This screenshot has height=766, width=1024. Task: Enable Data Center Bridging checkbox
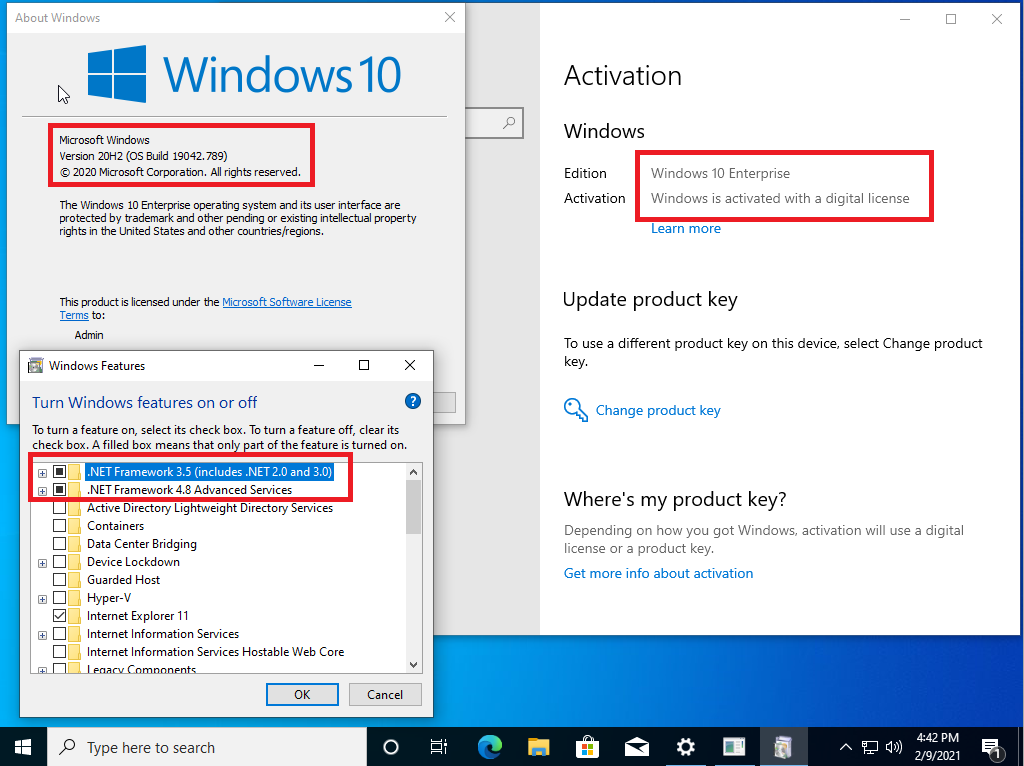click(x=59, y=543)
